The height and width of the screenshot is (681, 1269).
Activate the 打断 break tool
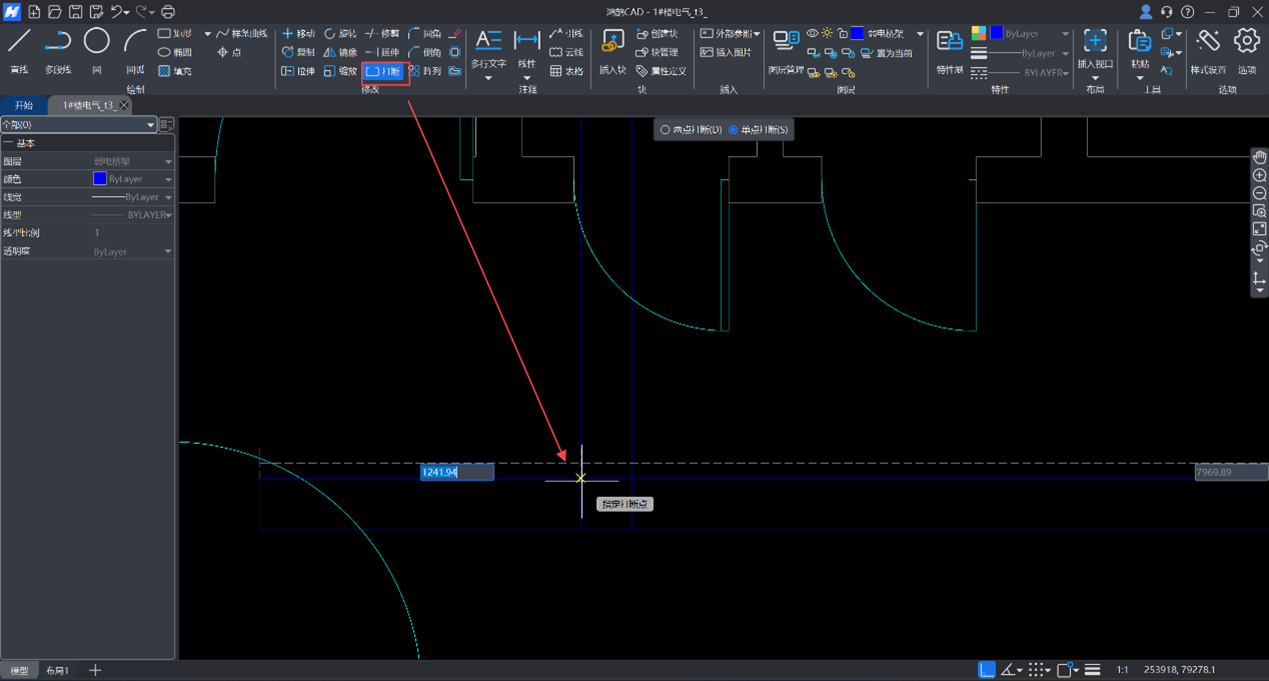(x=384, y=71)
